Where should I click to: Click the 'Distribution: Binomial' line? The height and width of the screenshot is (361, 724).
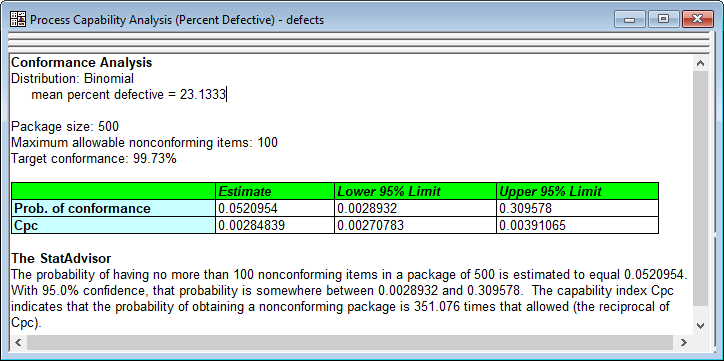pos(72,78)
